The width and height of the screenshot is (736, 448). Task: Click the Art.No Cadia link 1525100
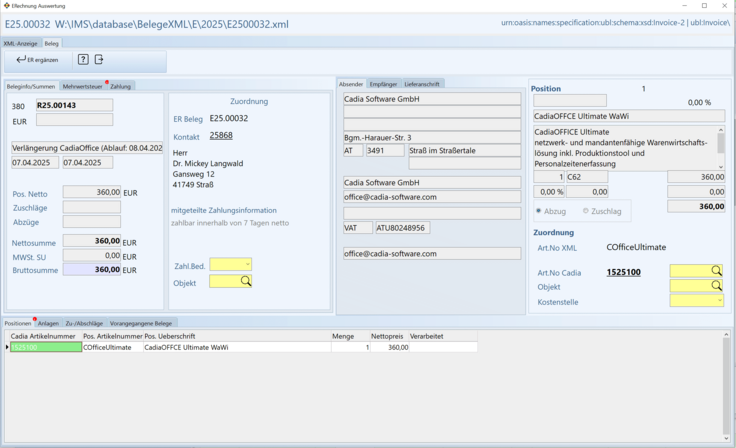pos(623,272)
